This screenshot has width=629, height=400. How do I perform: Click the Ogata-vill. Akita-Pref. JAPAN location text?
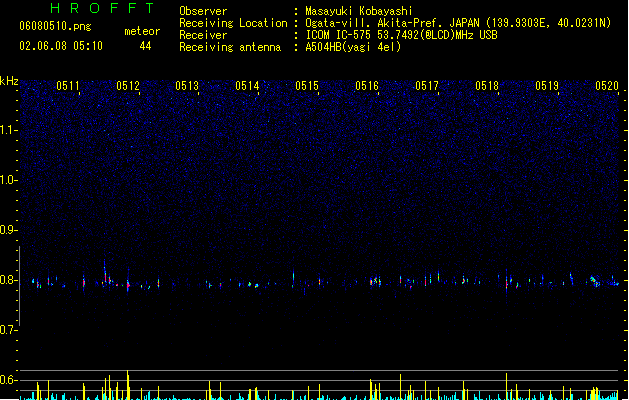click(x=458, y=23)
